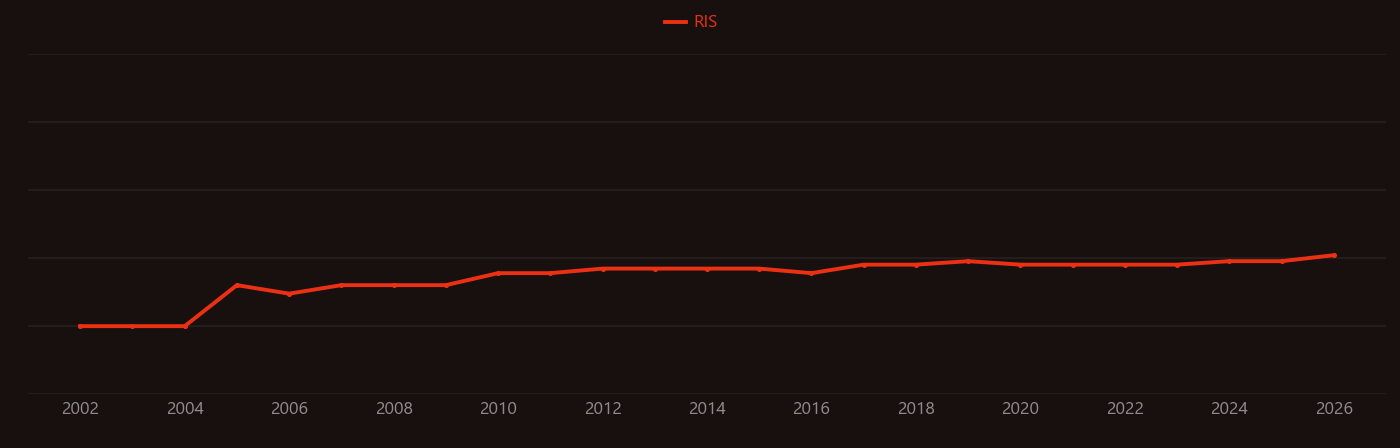
Task: Select the 2024 data point on RIS line
Action: 1229,261
